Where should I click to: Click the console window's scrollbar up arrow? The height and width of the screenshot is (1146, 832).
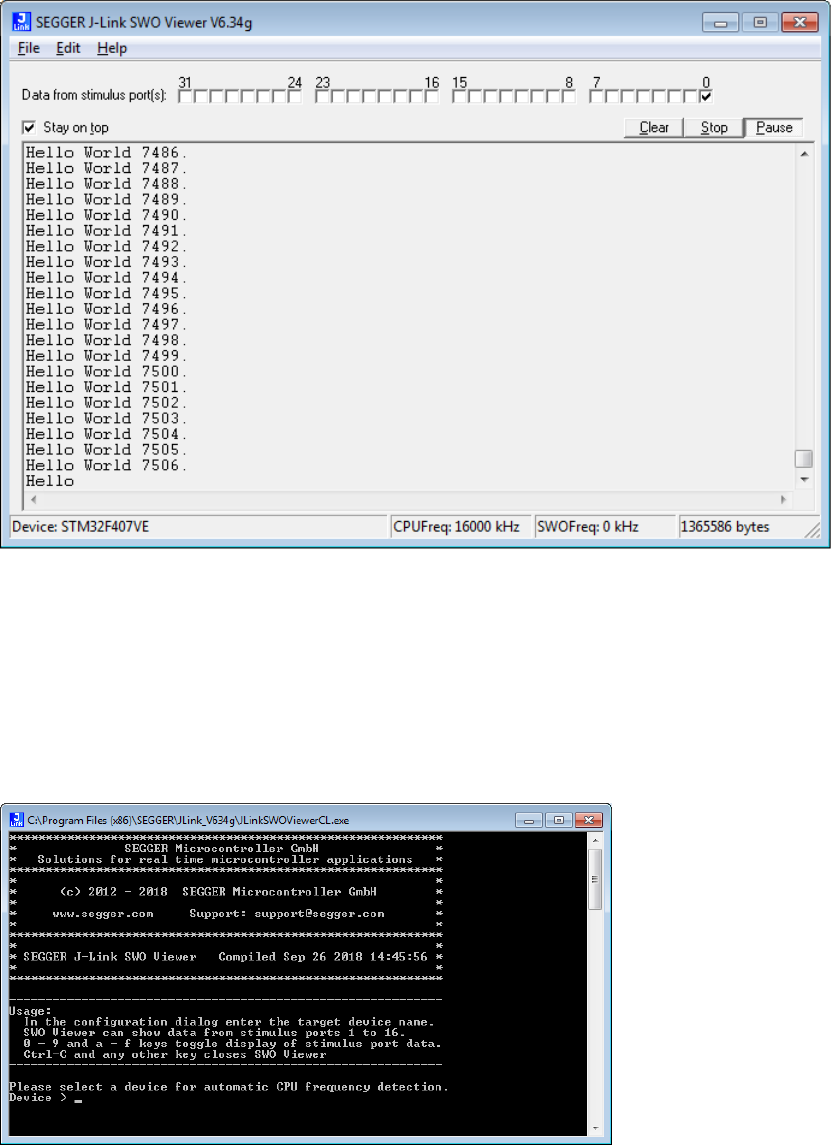pos(595,840)
